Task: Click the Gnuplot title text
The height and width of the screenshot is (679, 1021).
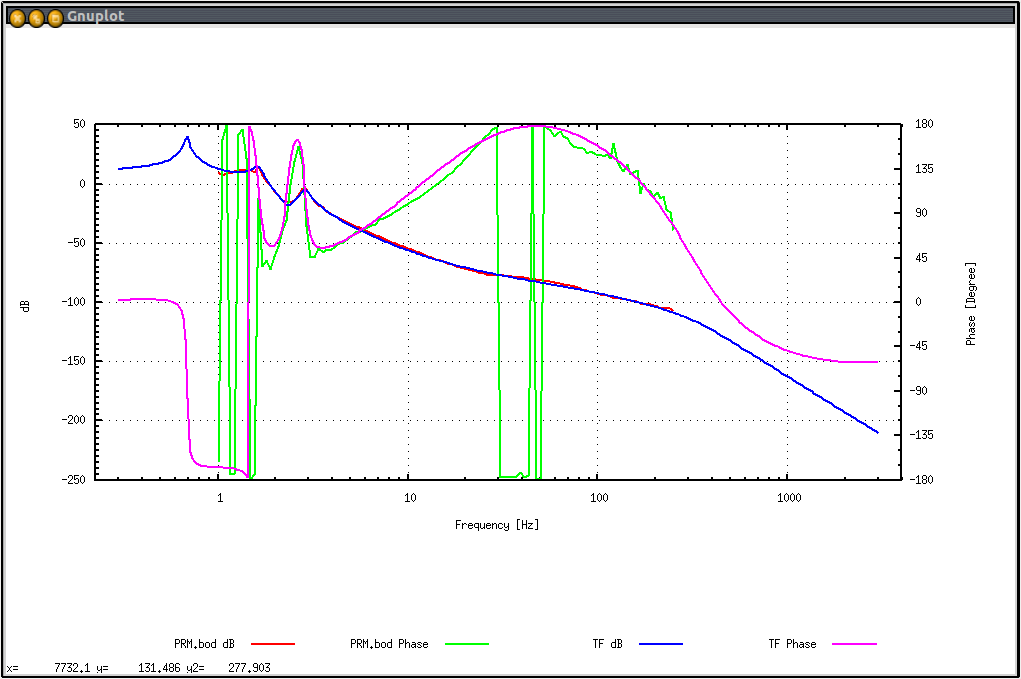Action: (95, 16)
